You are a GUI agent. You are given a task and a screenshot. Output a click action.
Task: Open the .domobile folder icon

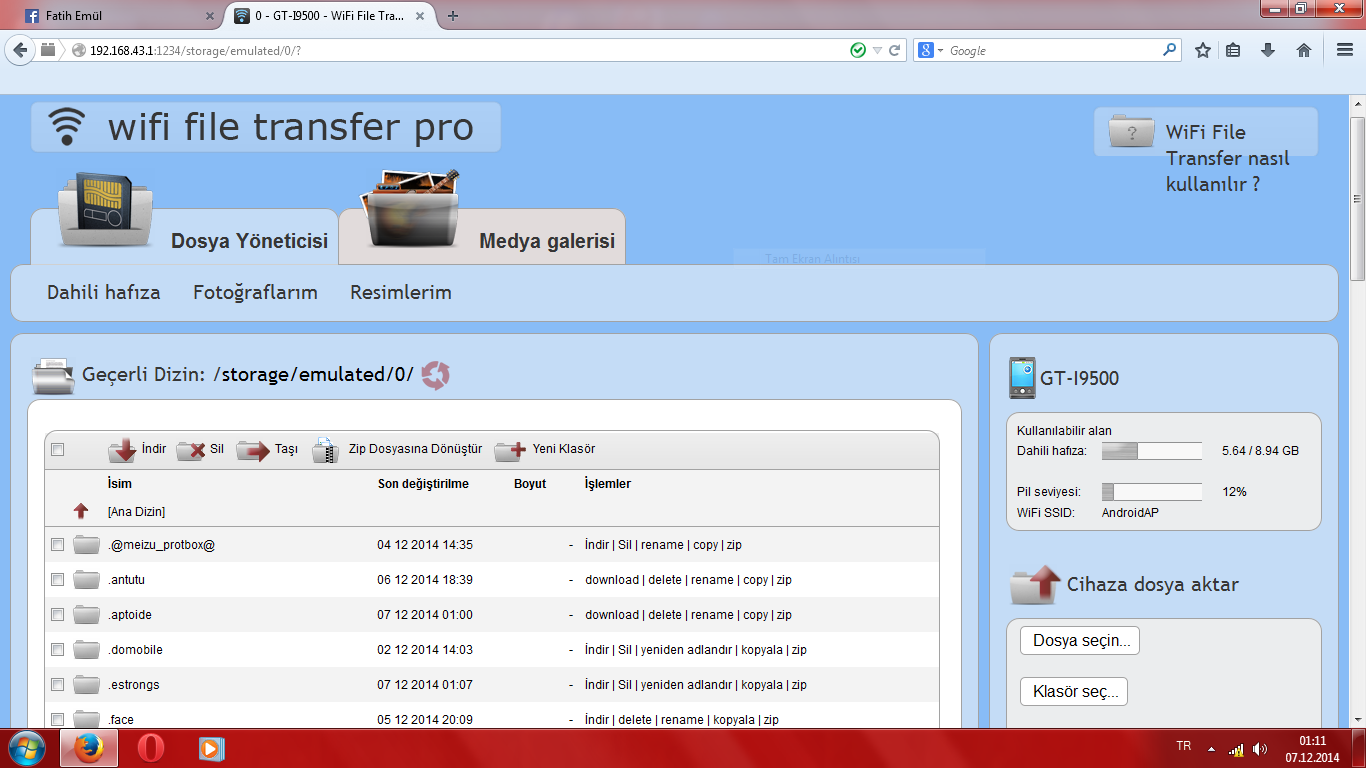click(87, 650)
